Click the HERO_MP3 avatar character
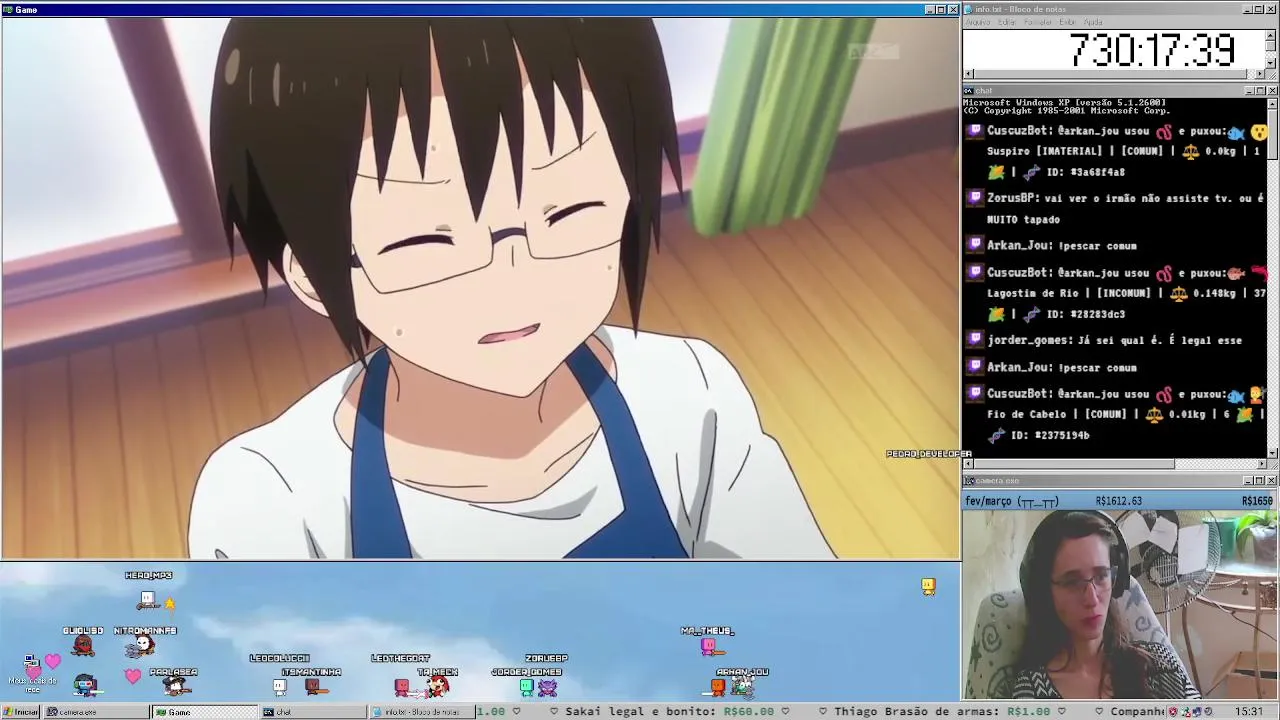 [x=148, y=600]
